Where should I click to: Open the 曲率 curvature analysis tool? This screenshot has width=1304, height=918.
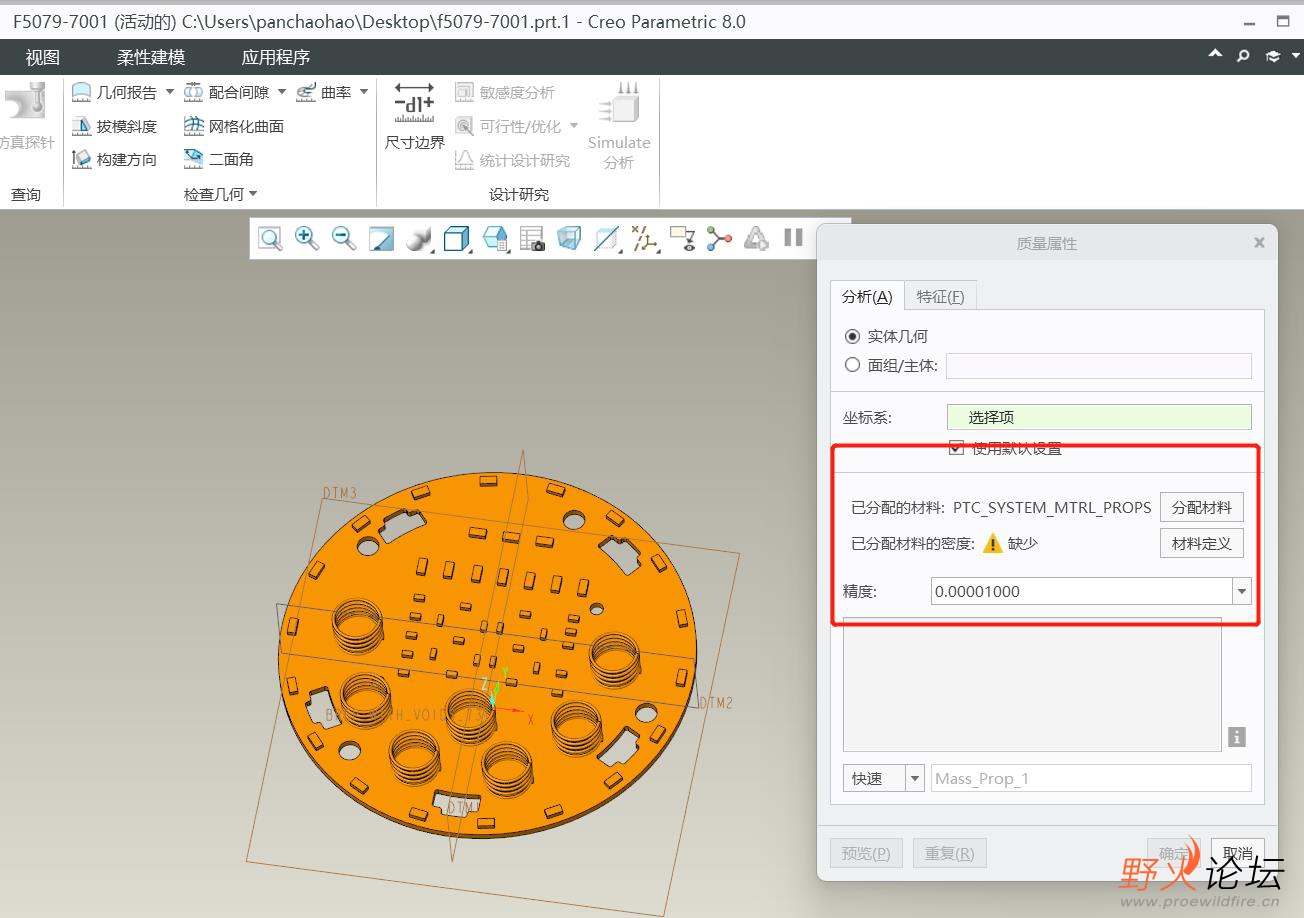[x=324, y=92]
